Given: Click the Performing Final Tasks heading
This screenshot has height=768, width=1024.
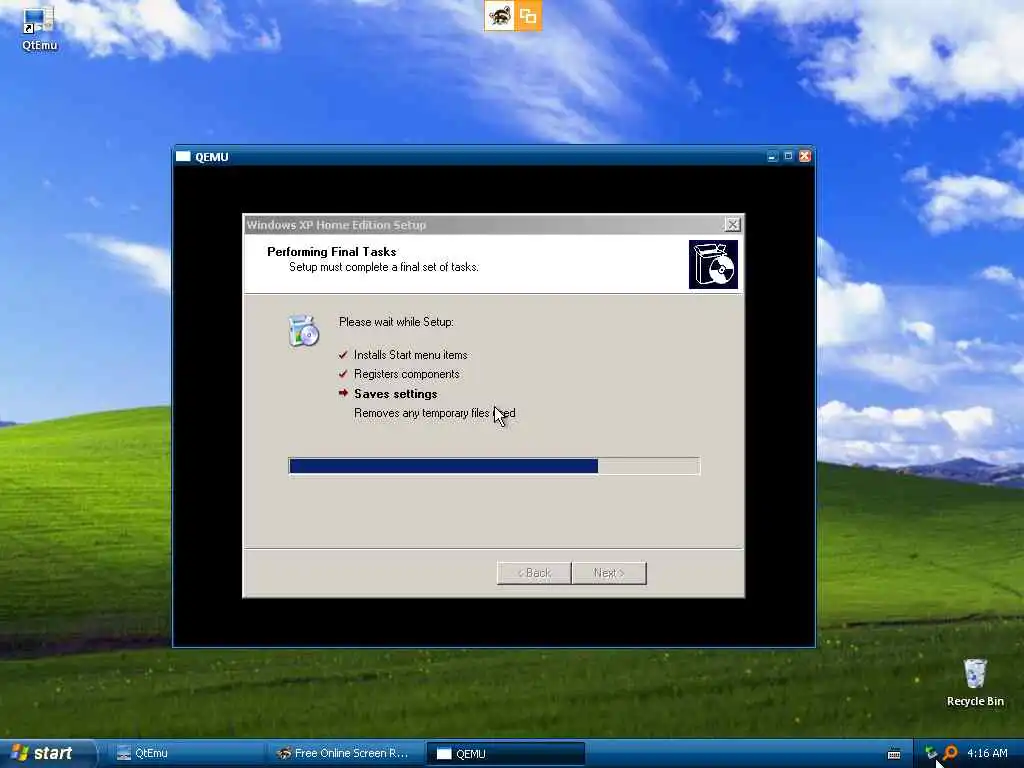Looking at the screenshot, I should (332, 252).
